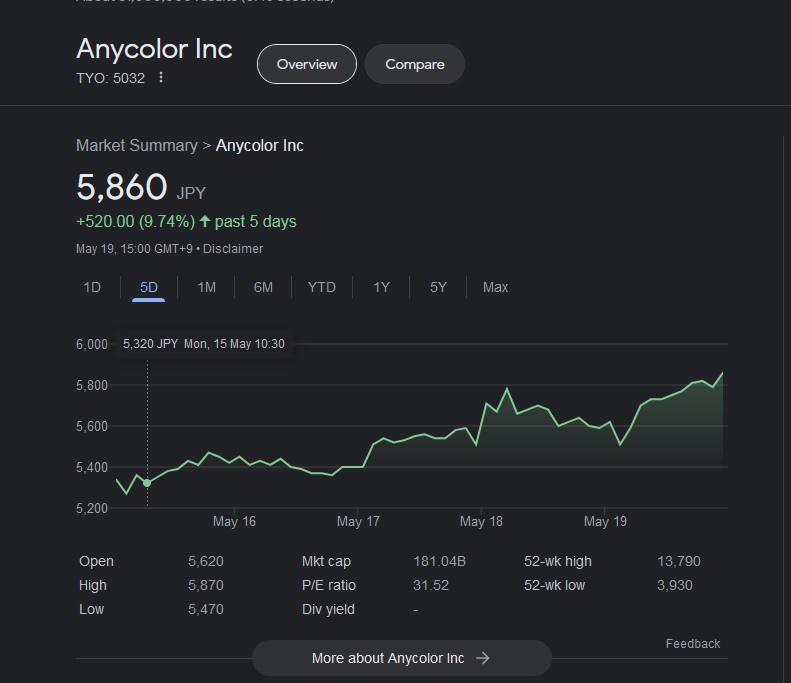Click the May 18 axis label

tap(481, 521)
